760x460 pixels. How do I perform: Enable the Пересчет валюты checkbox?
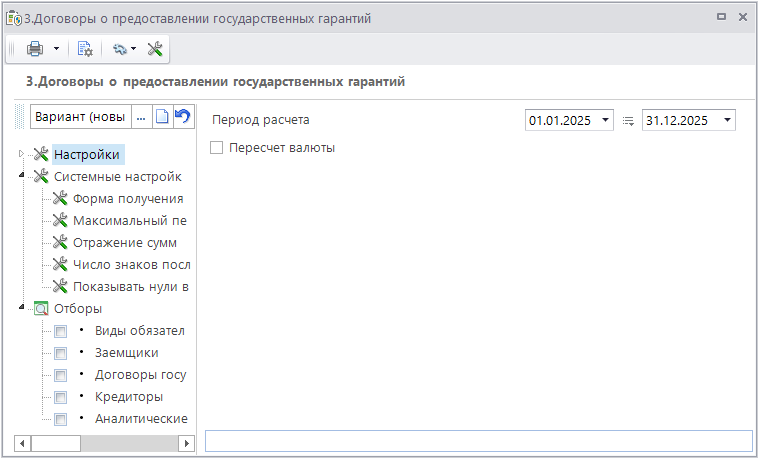217,147
